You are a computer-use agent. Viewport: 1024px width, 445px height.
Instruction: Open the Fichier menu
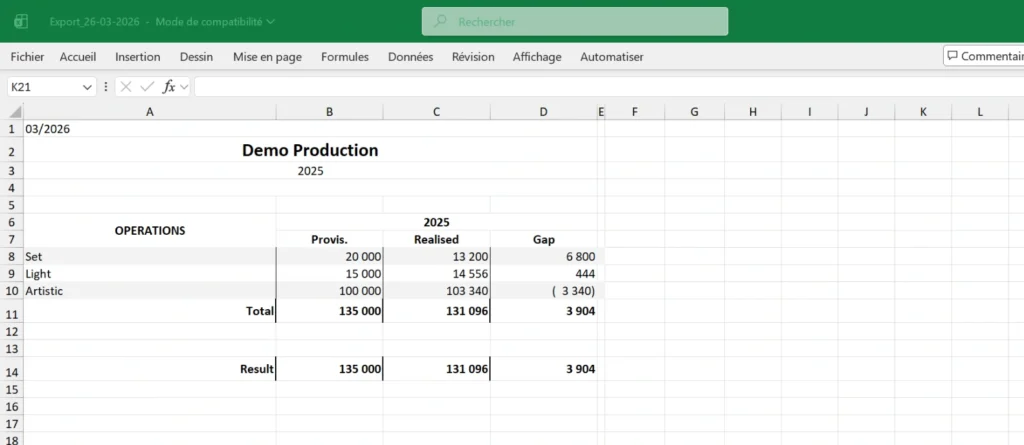tap(27, 57)
